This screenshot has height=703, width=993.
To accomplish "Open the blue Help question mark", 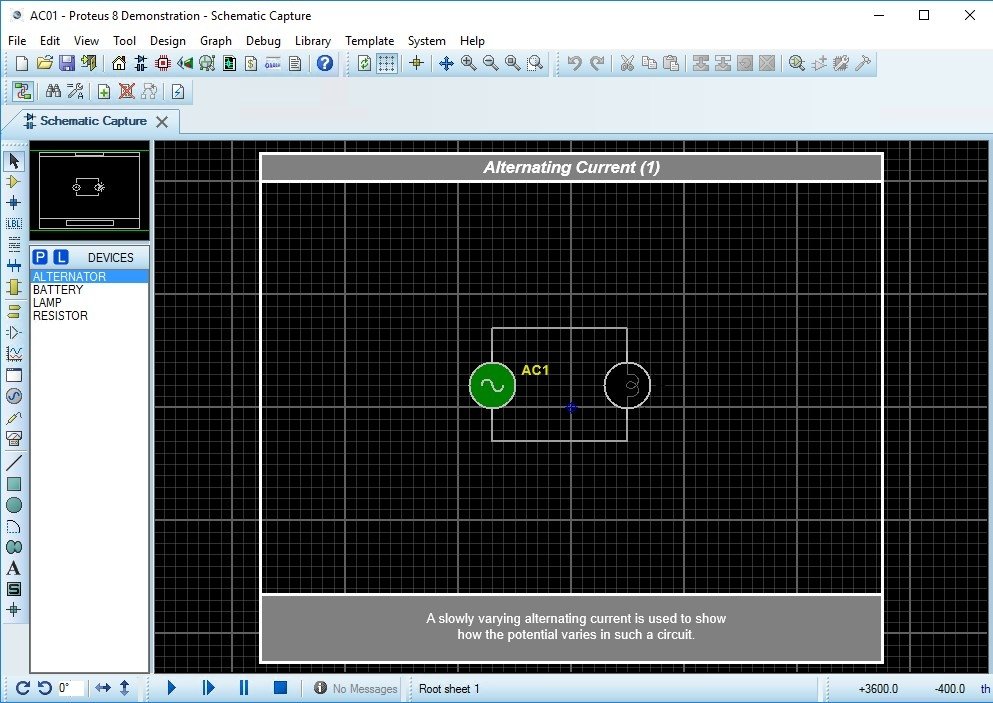I will click(325, 63).
